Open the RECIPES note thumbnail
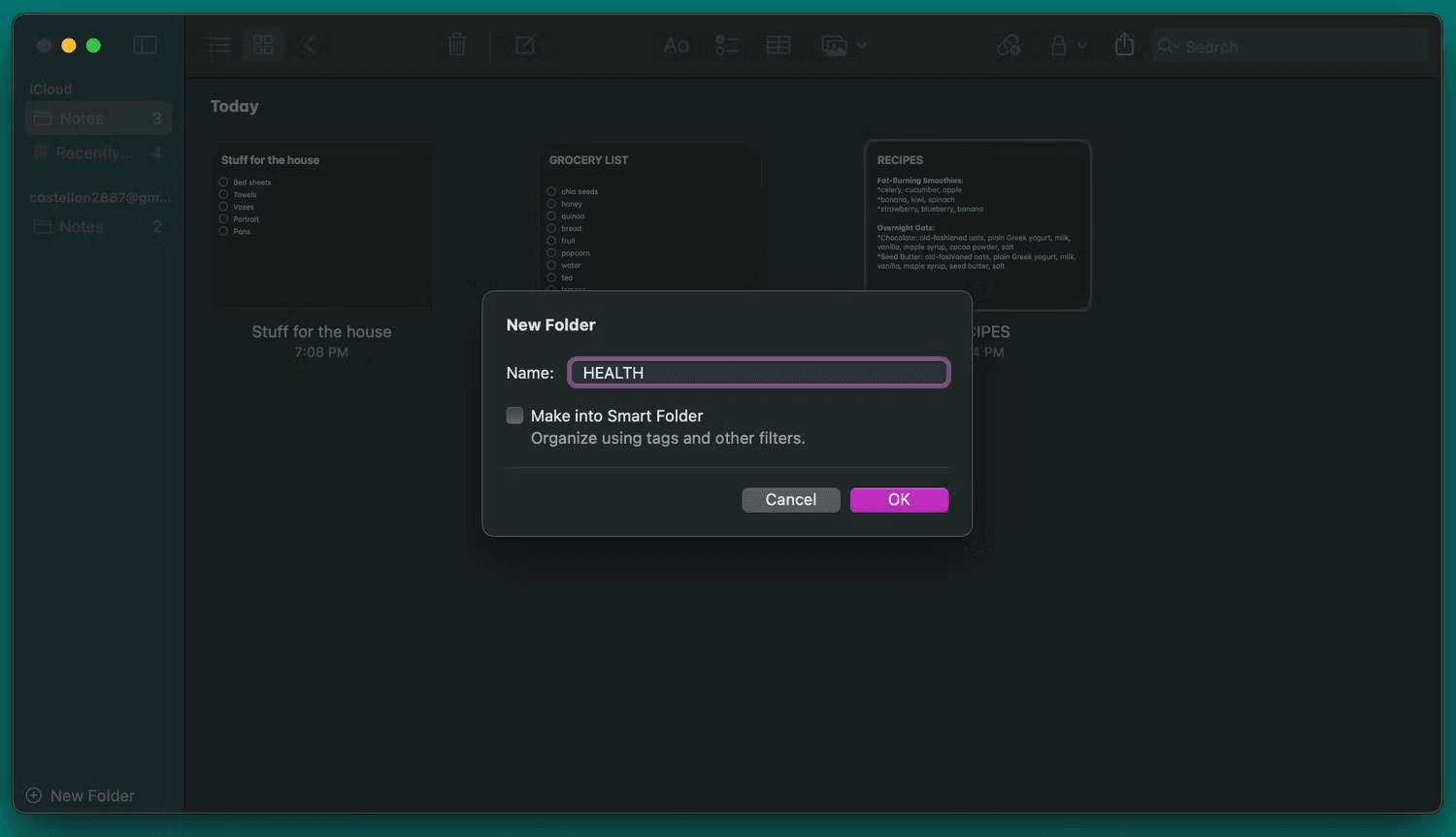 point(978,225)
